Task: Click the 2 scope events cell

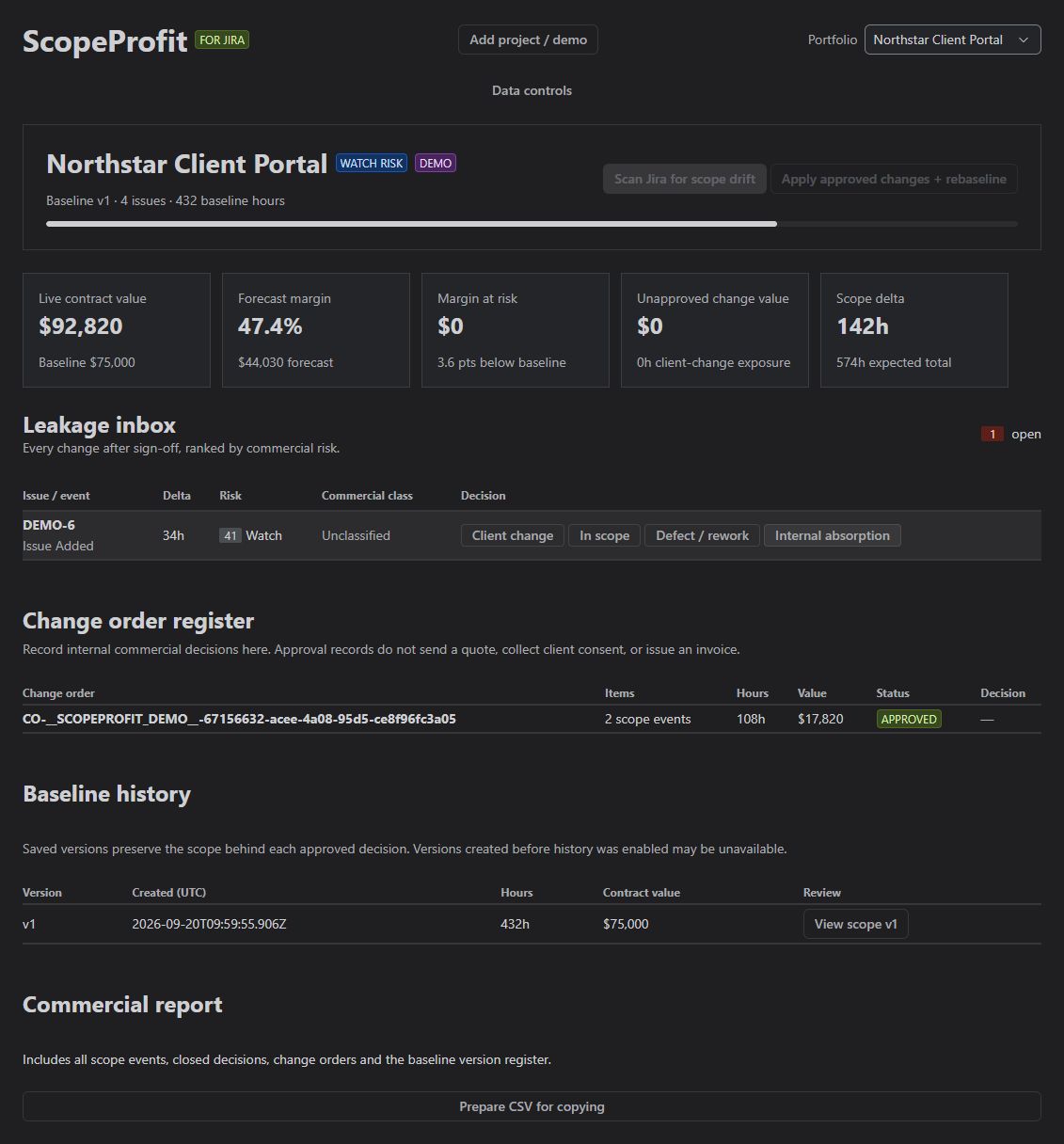Action: tap(647, 719)
